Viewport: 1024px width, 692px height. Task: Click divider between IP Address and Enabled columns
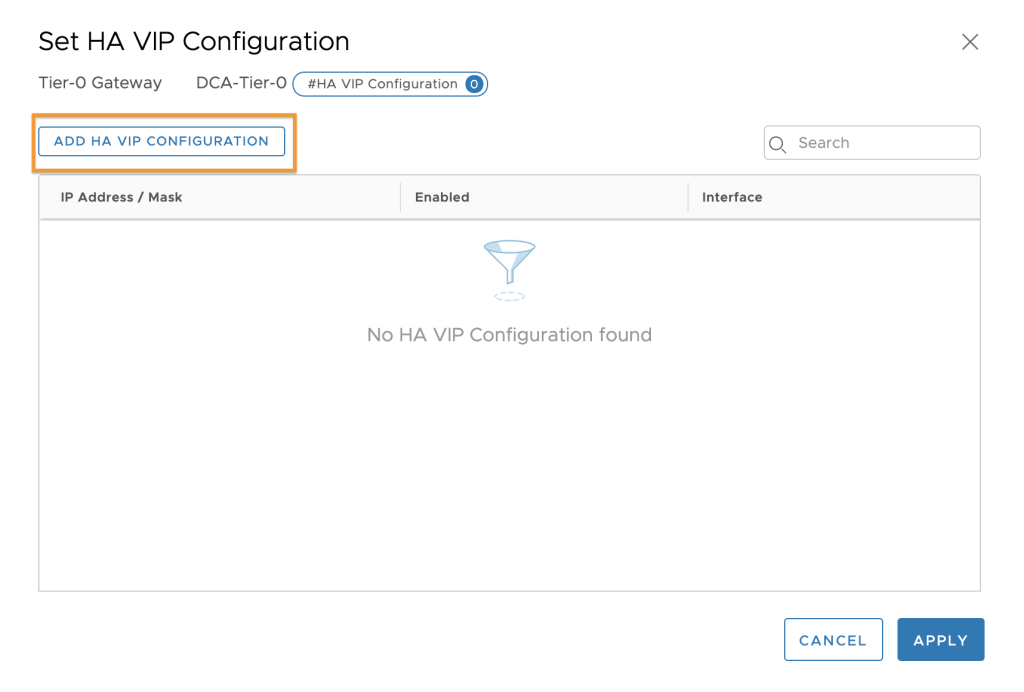point(400,197)
